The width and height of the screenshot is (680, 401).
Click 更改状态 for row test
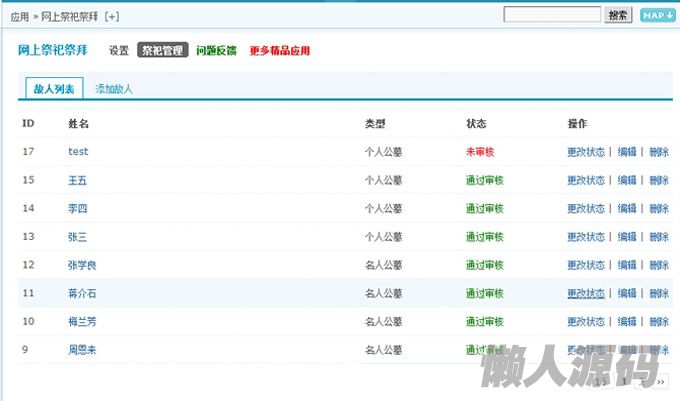[x=586, y=152]
